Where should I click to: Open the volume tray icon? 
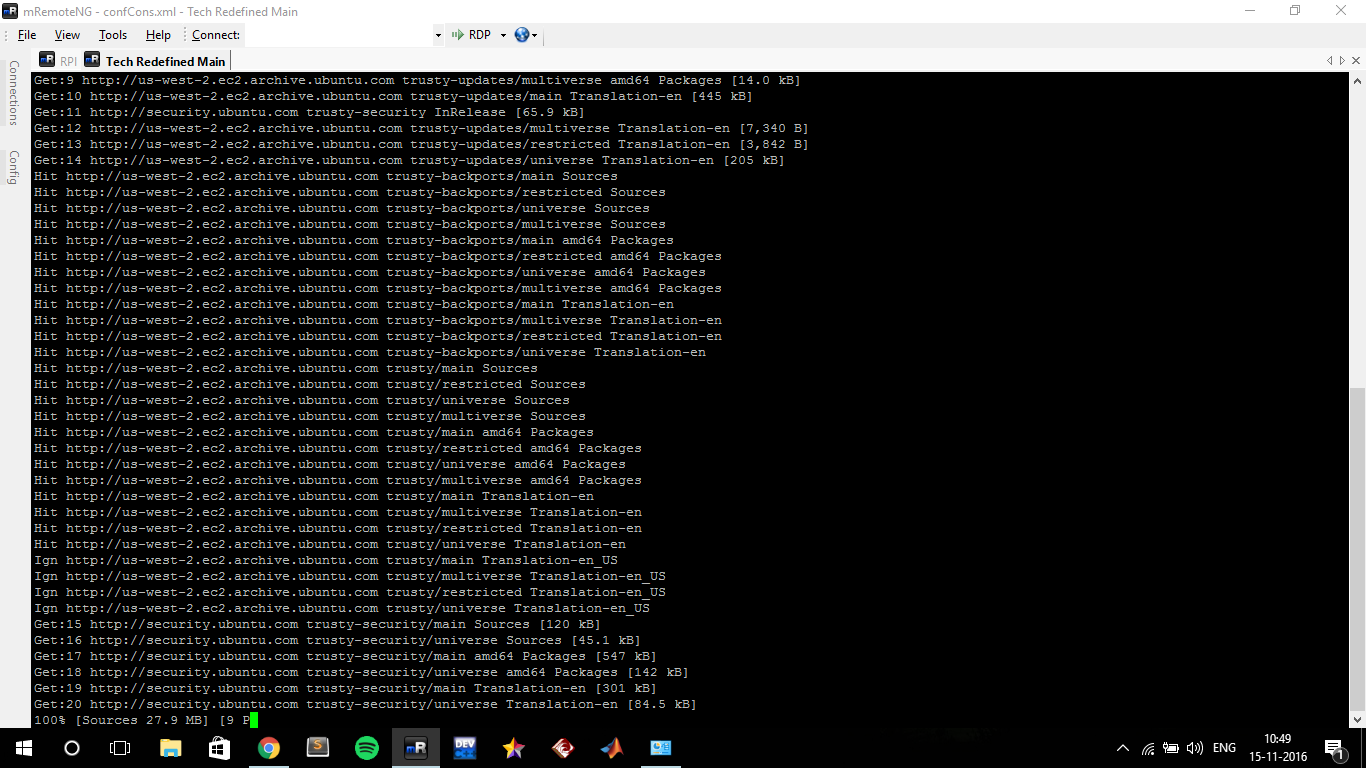(x=1194, y=748)
